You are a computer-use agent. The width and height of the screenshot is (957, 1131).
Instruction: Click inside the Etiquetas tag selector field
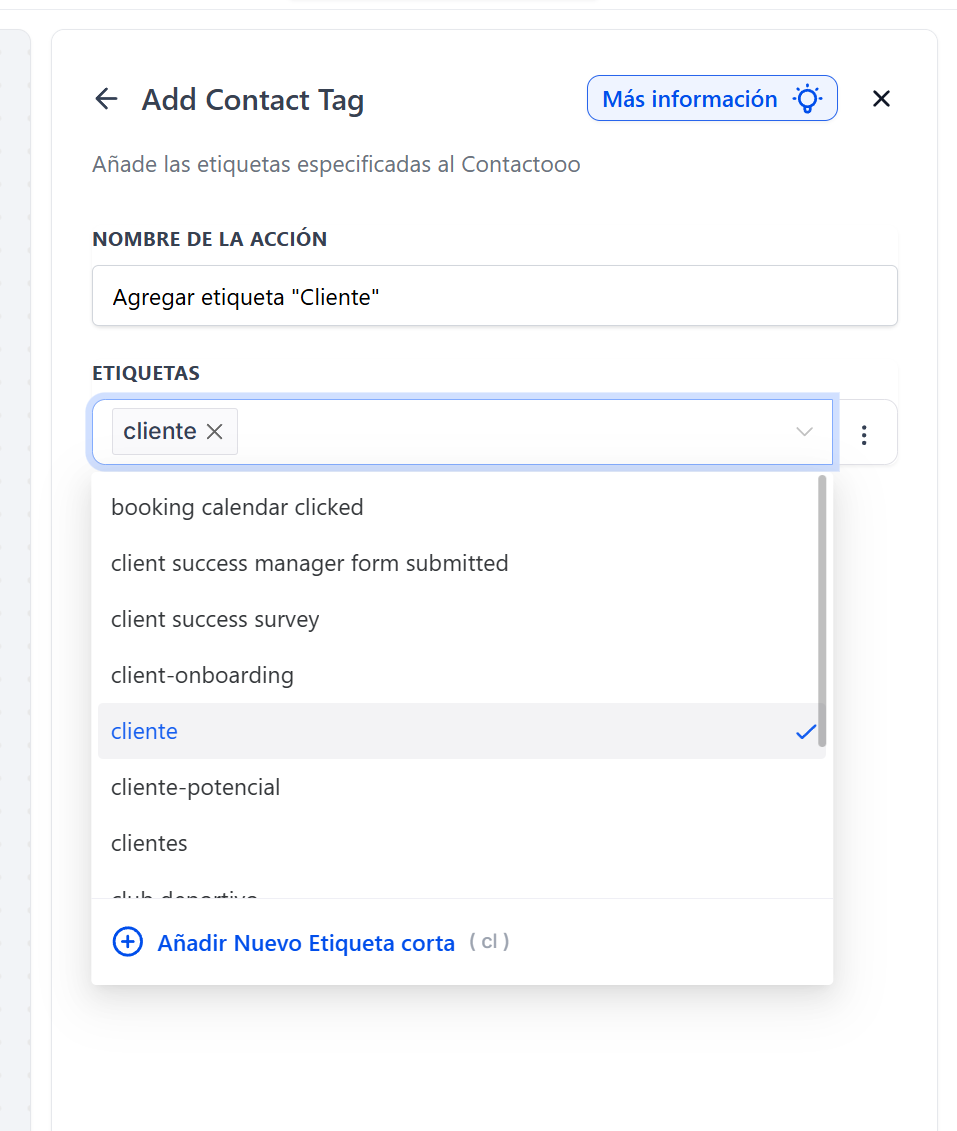(500, 432)
